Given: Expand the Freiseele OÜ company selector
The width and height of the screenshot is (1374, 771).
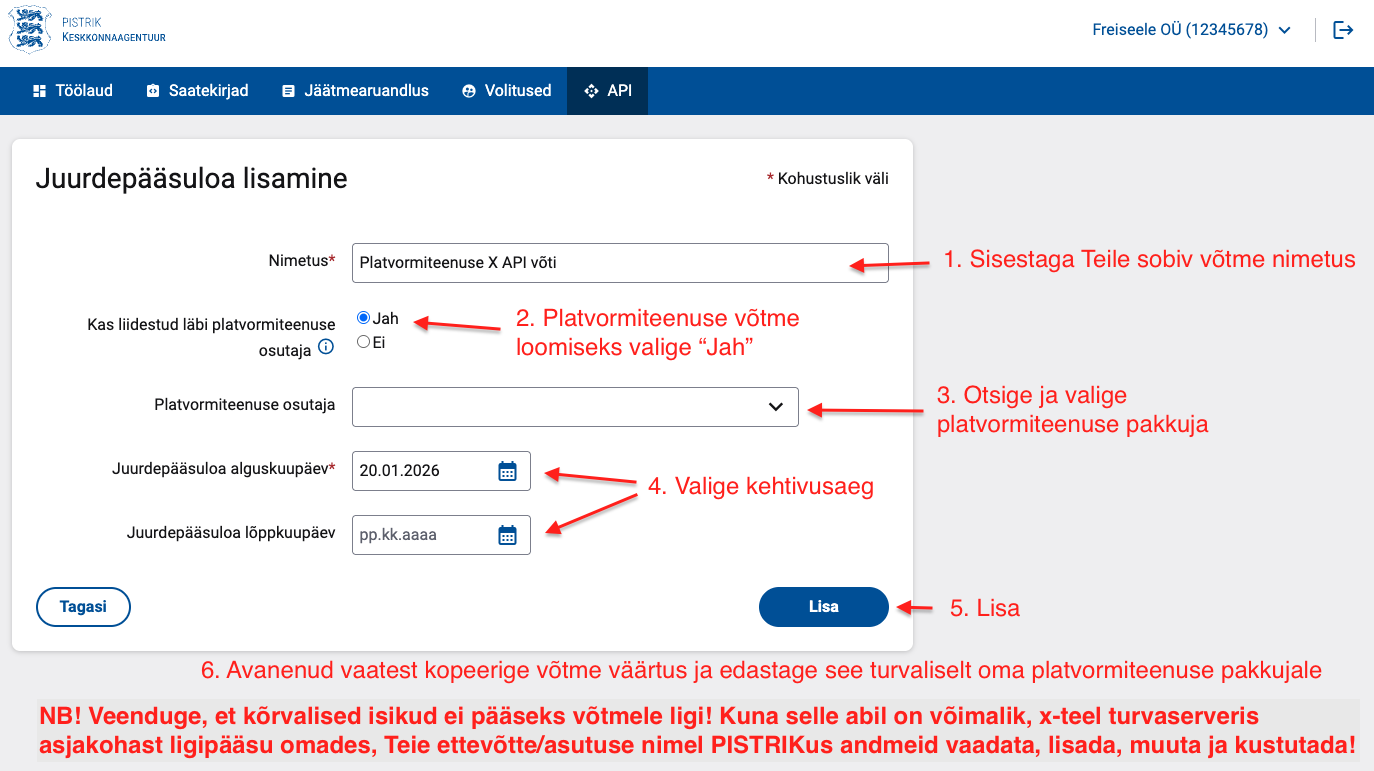Looking at the screenshot, I should (x=1191, y=30).
